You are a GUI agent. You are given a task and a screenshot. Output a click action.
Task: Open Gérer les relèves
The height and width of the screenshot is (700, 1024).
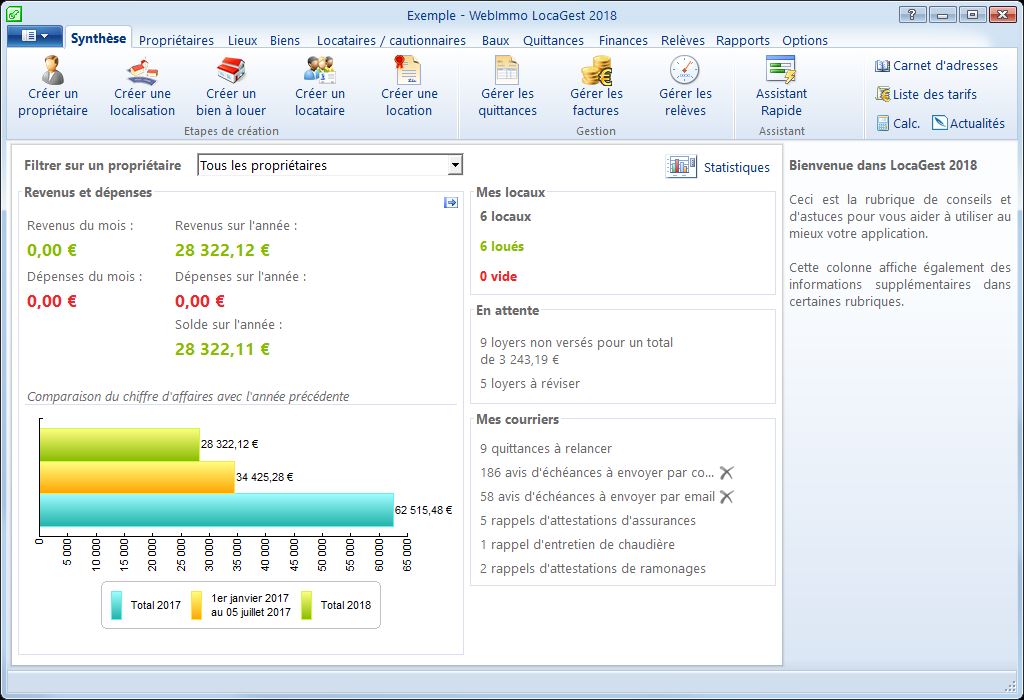tap(685, 72)
